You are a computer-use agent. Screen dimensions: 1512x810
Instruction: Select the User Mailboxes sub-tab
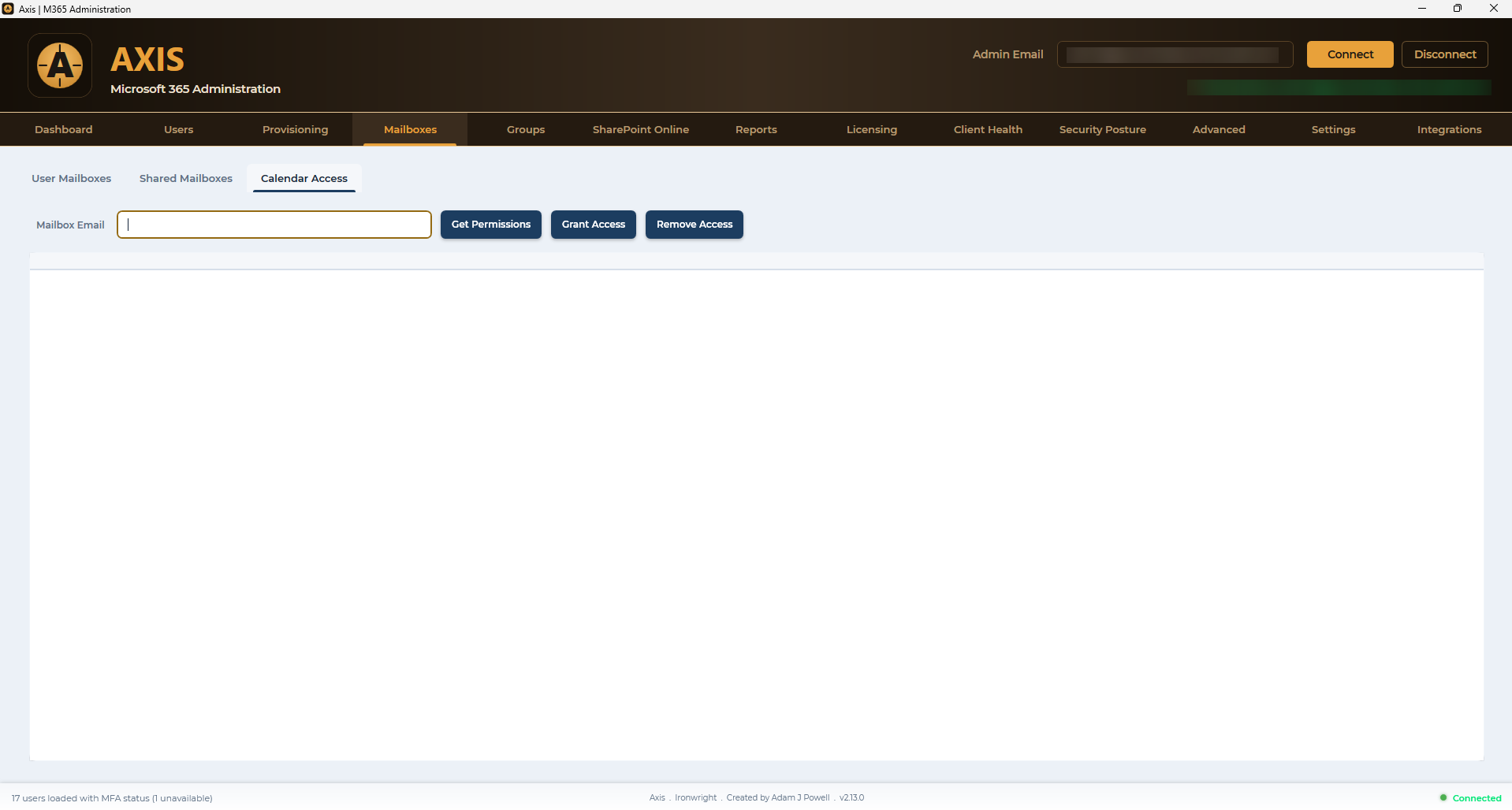pyautogui.click(x=72, y=178)
